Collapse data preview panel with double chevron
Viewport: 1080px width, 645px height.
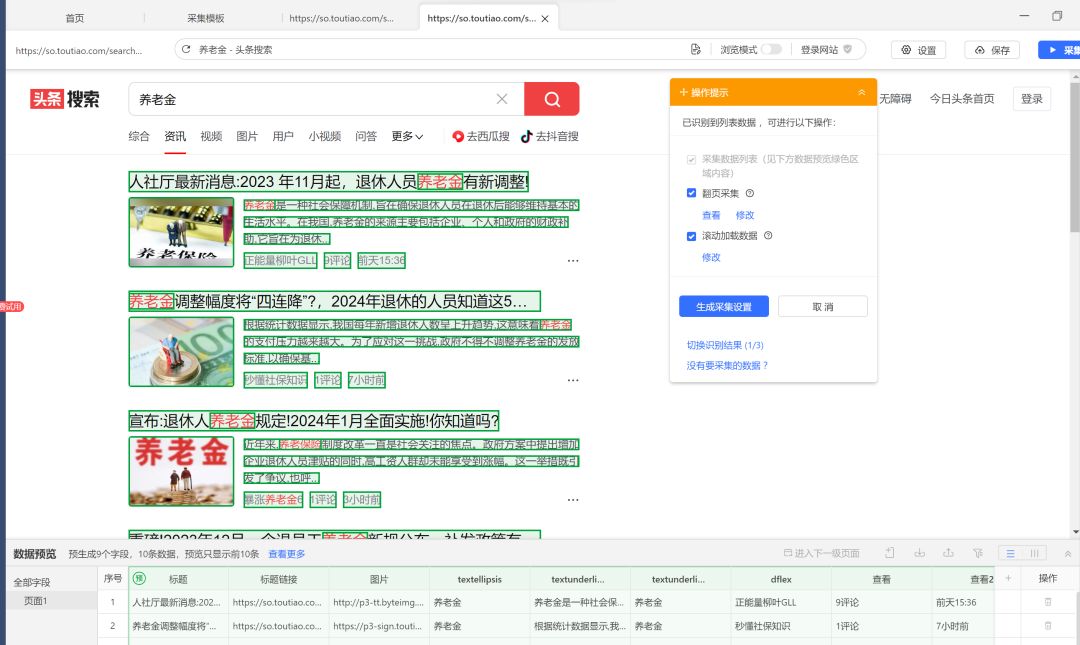coord(1068,553)
